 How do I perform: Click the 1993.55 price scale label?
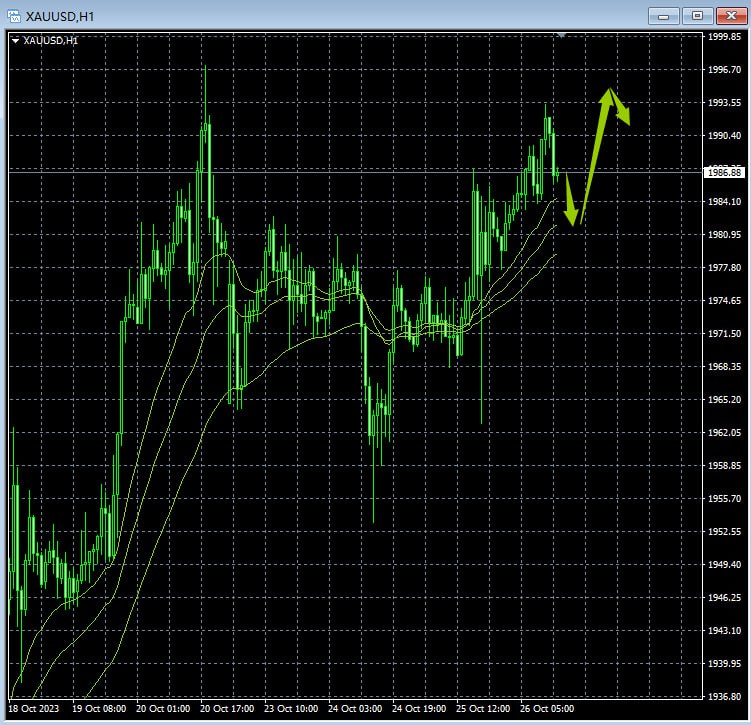pyautogui.click(x=723, y=103)
